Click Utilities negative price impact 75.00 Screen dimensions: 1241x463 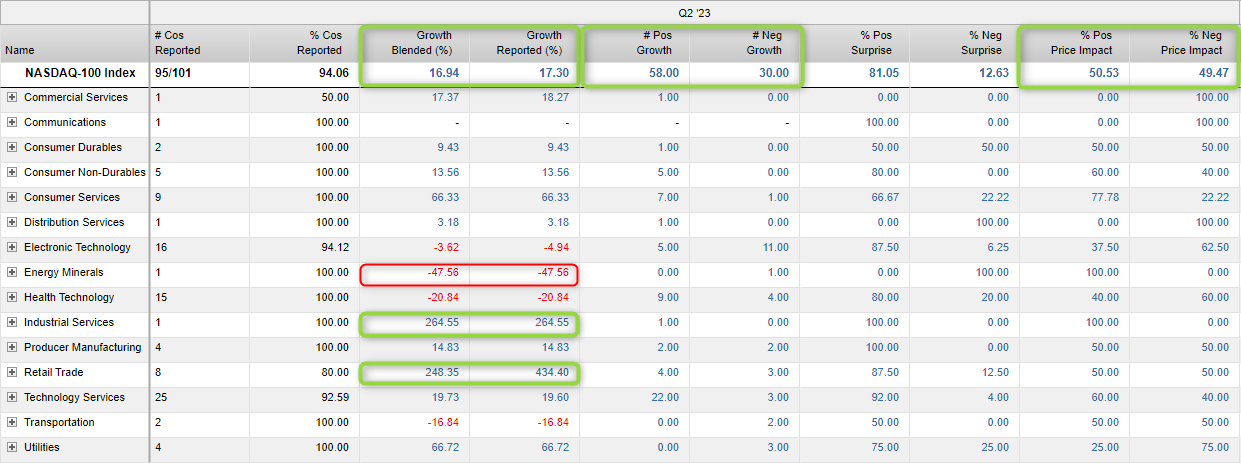click(1215, 448)
